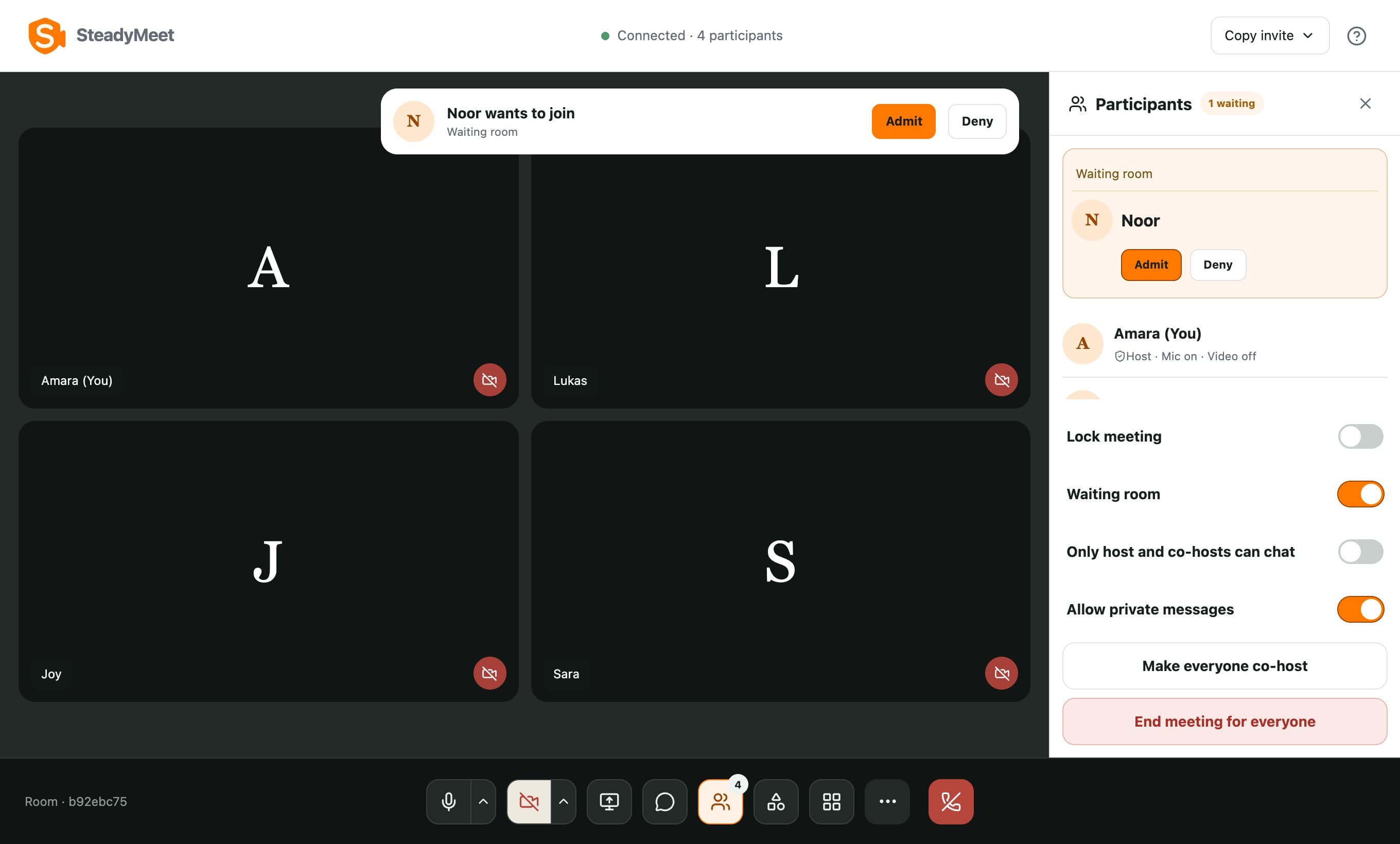Select Sara video tile

point(780,561)
